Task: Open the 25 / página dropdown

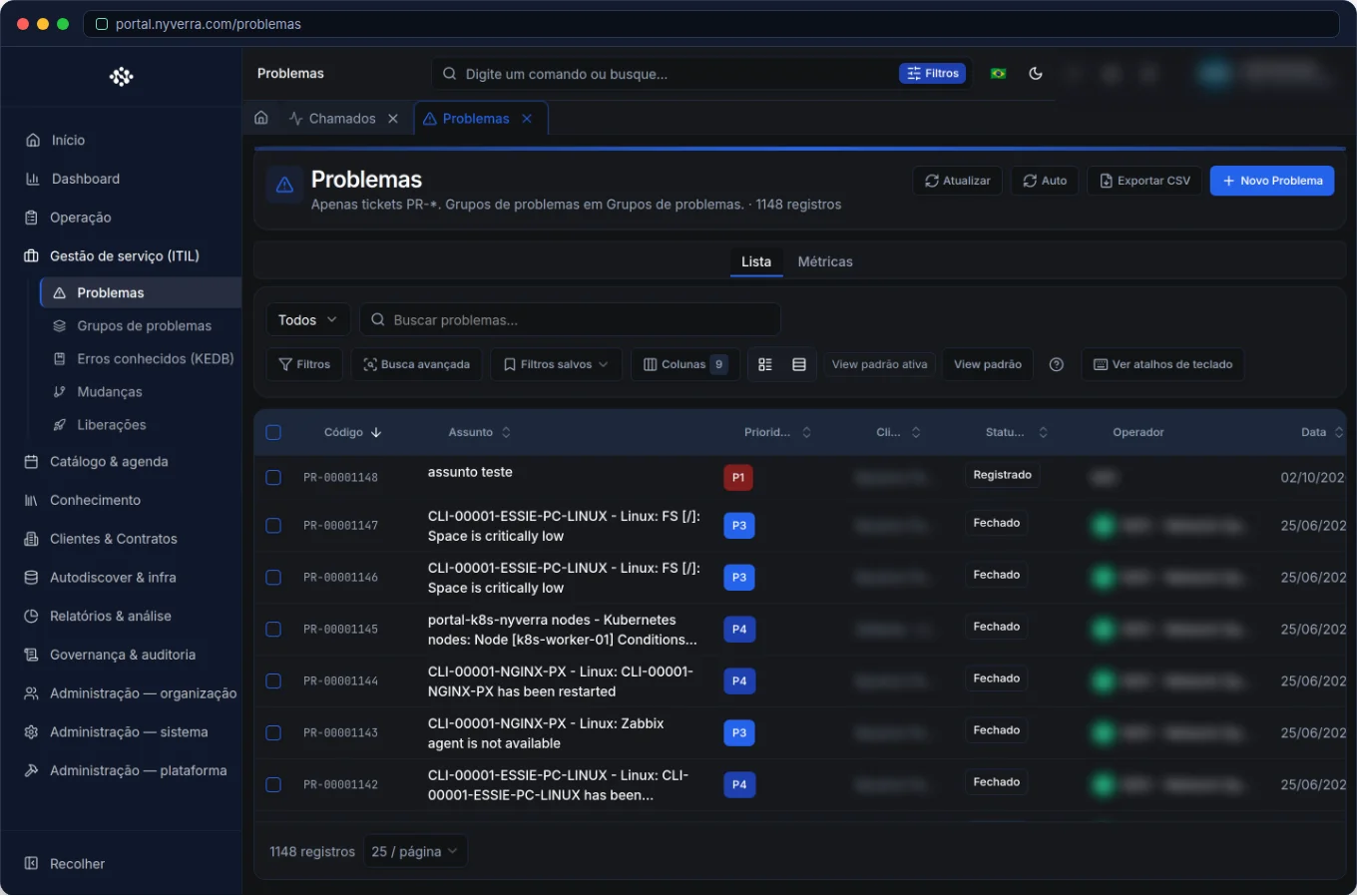Action: [415, 851]
